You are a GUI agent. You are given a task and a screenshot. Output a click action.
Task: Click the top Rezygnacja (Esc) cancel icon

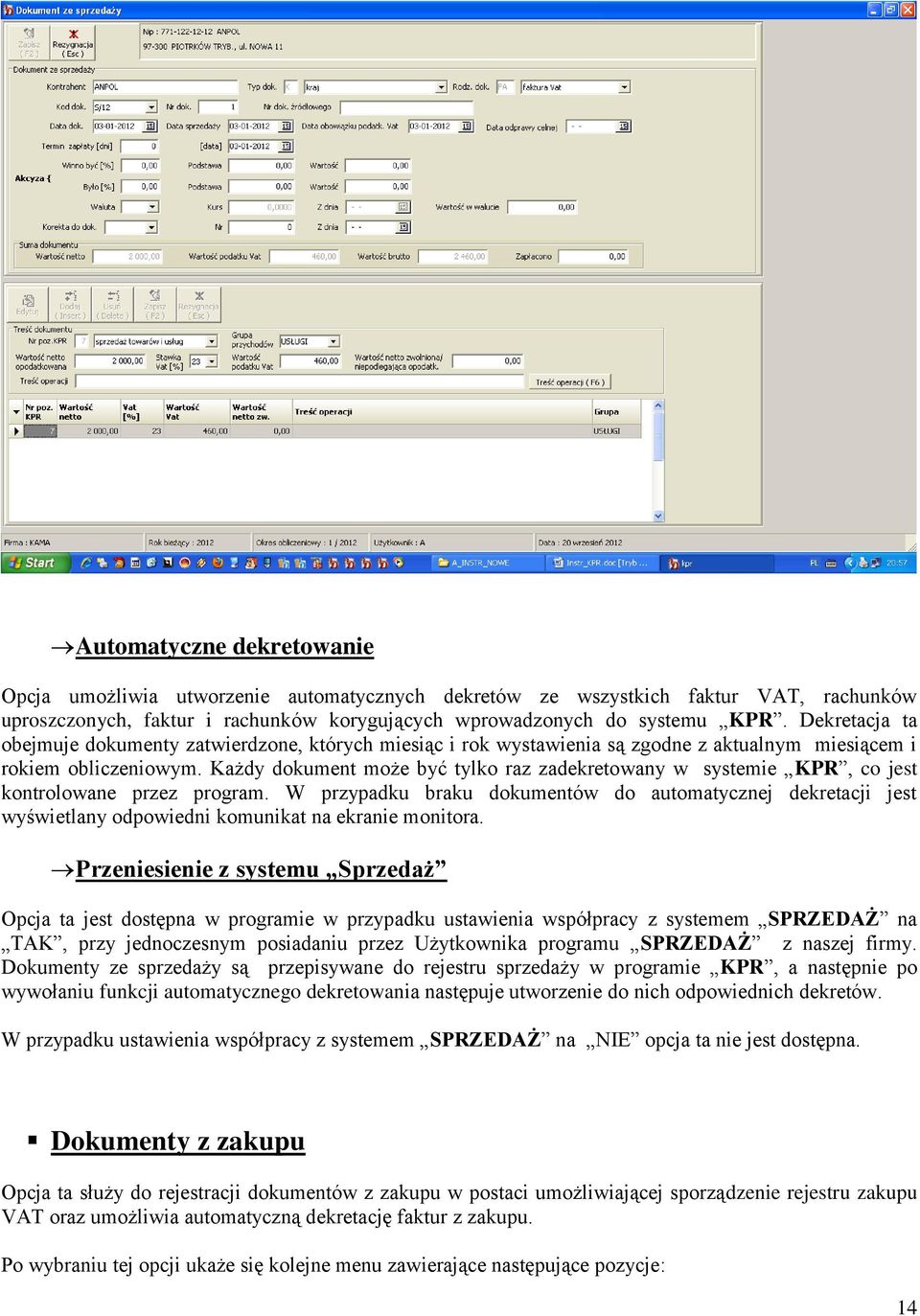pyautogui.click(x=73, y=40)
